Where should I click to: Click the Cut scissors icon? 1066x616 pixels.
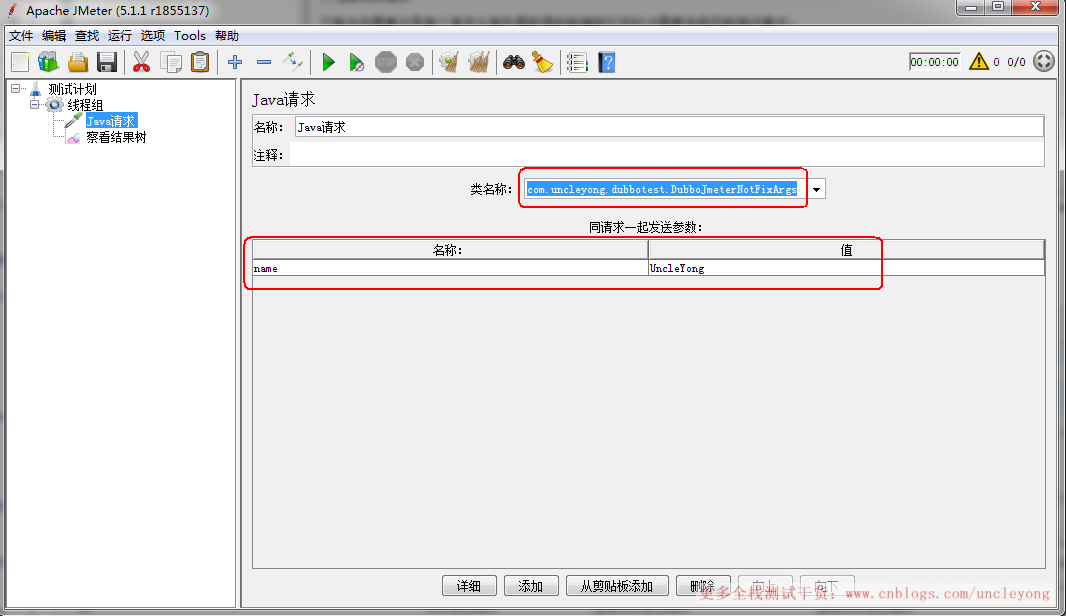(x=141, y=63)
